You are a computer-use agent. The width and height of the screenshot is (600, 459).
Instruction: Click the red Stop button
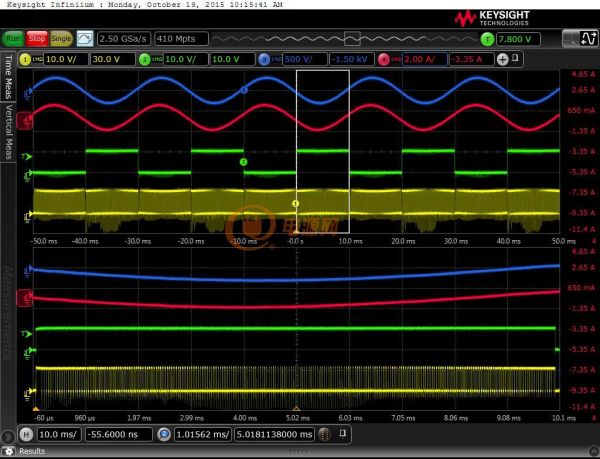[x=37, y=39]
